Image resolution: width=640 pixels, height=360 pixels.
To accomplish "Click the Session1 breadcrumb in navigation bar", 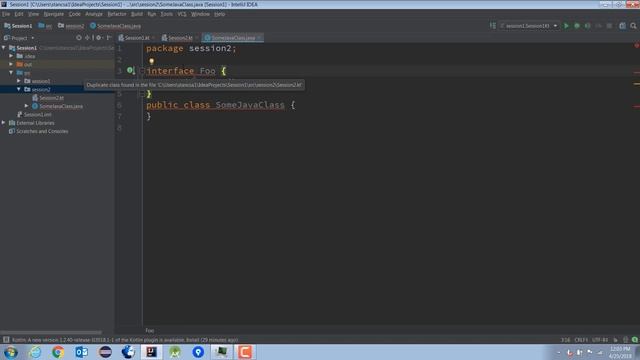I will (x=18, y=26).
